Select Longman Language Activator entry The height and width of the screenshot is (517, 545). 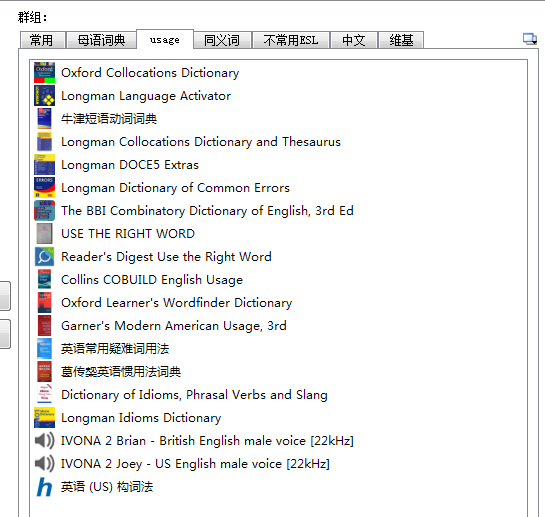click(x=278, y=96)
